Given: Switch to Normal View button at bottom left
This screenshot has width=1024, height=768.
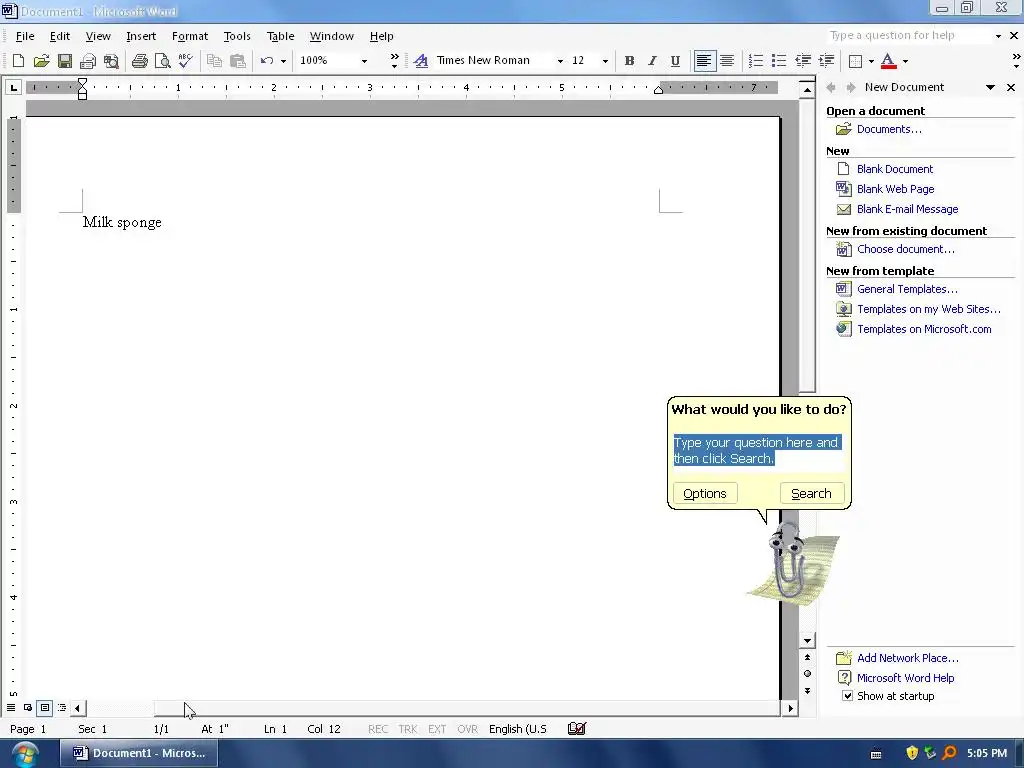Looking at the screenshot, I should pos(11,707).
